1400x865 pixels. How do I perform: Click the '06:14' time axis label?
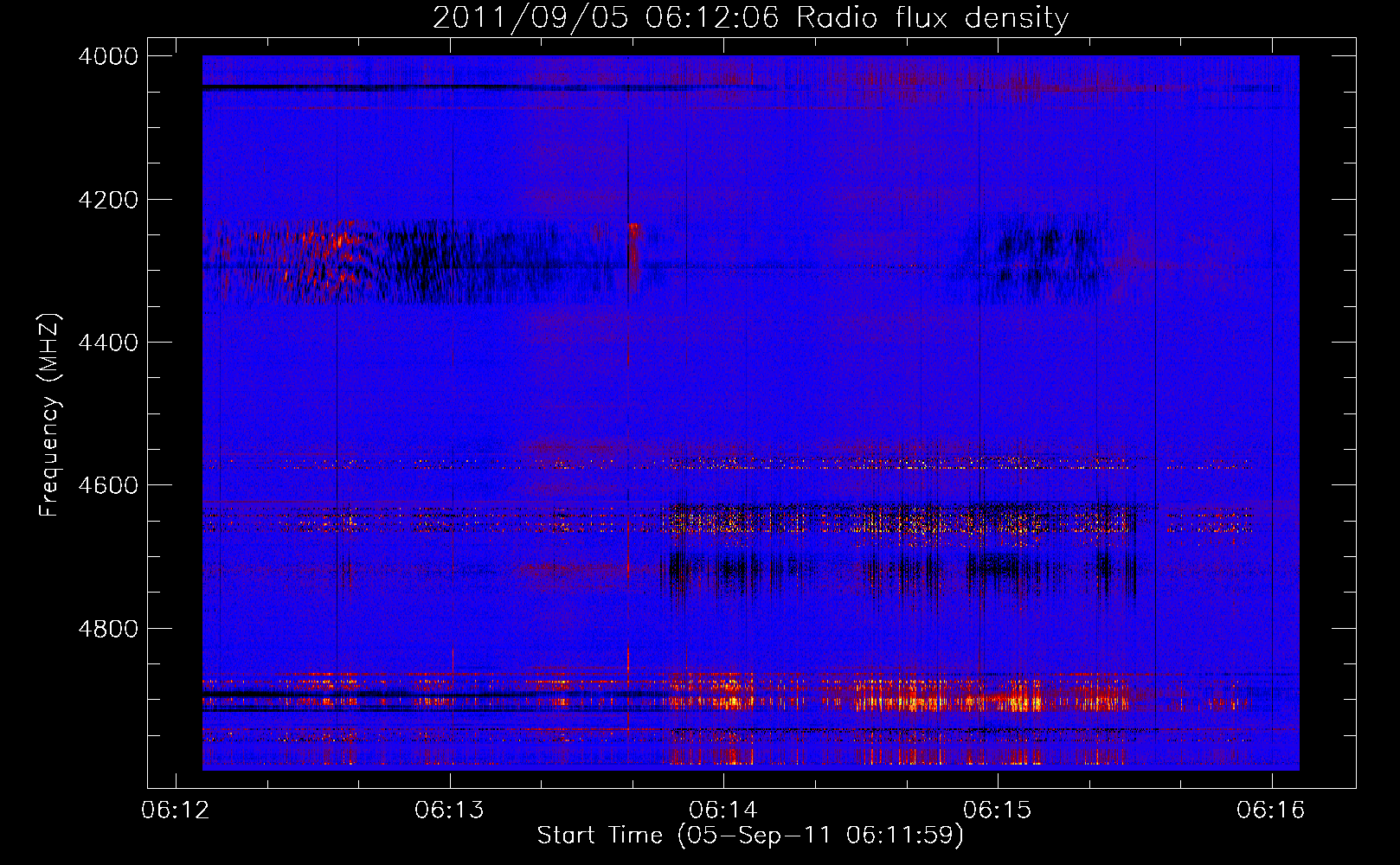click(x=723, y=811)
